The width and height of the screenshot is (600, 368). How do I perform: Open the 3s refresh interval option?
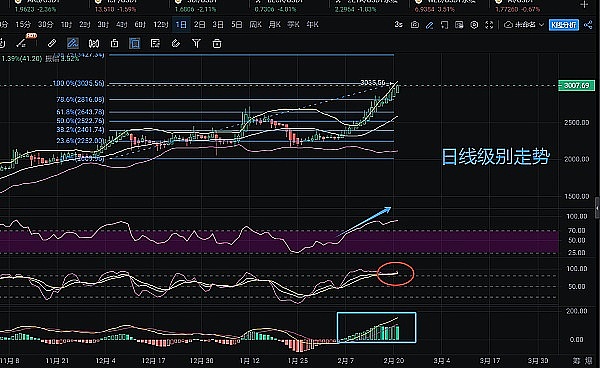coord(398,25)
